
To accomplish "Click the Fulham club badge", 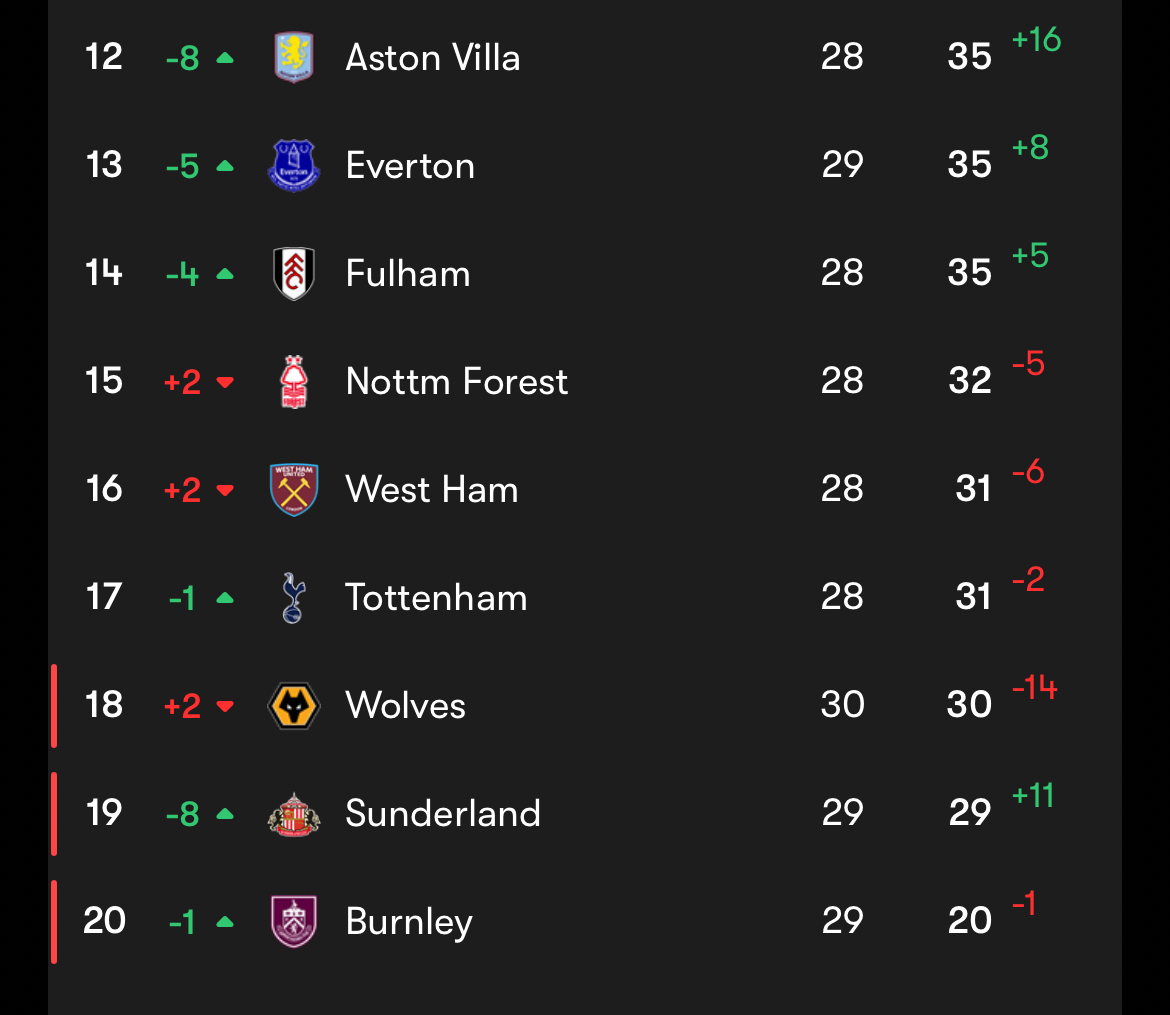I will click(294, 273).
